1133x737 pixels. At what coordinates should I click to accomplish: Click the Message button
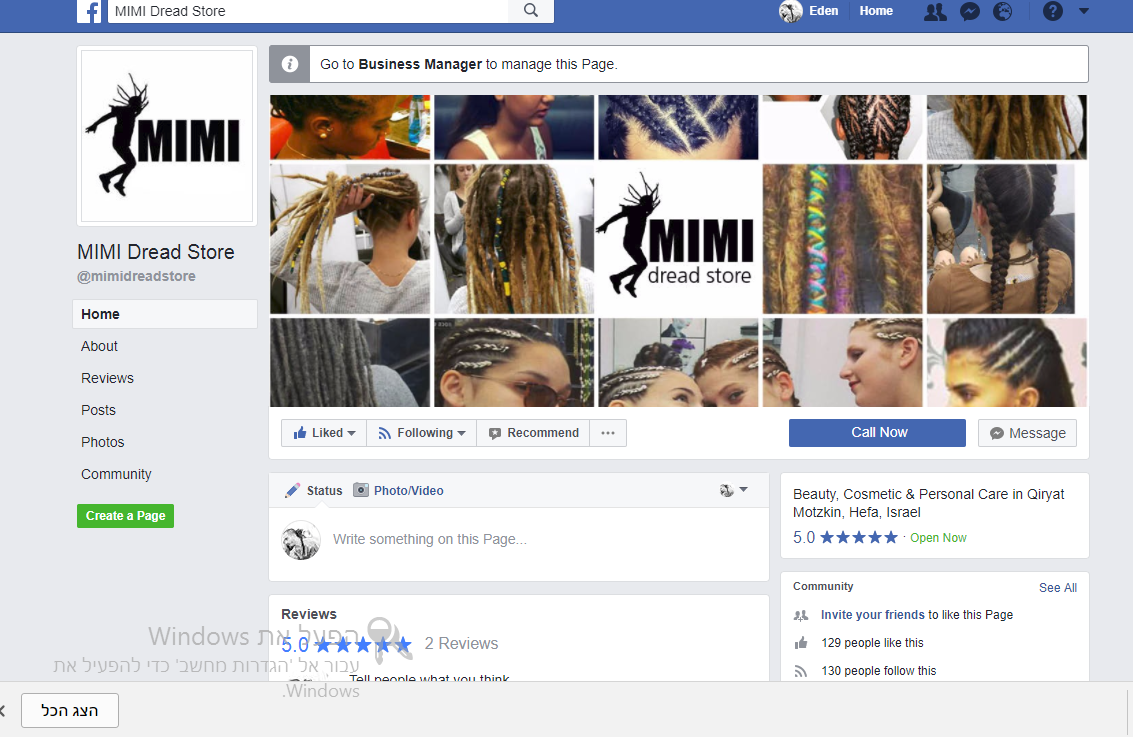[x=1027, y=433]
